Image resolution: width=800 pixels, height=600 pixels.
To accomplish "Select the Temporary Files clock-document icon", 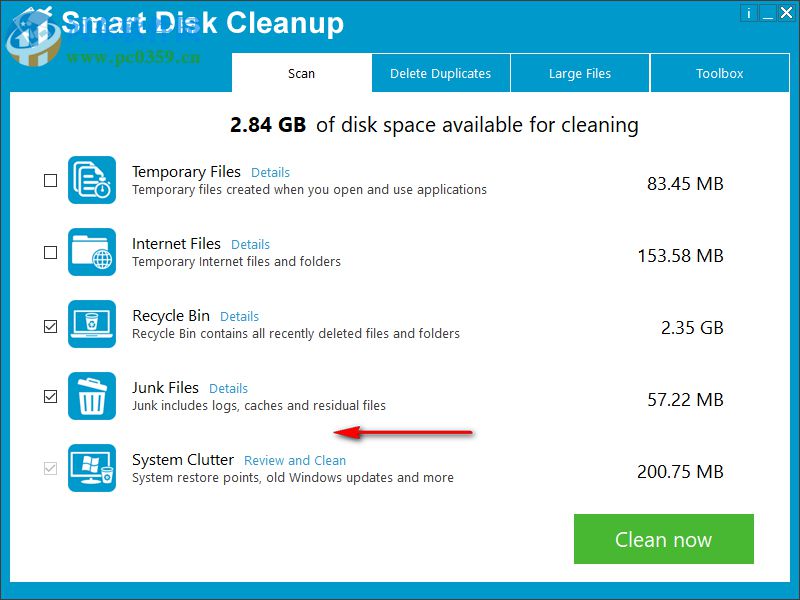I will point(92,180).
